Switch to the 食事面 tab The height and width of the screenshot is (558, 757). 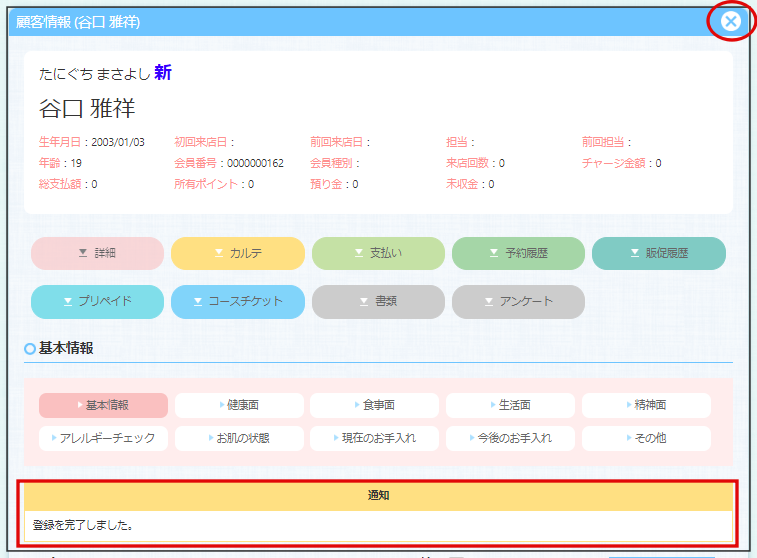[x=374, y=405]
